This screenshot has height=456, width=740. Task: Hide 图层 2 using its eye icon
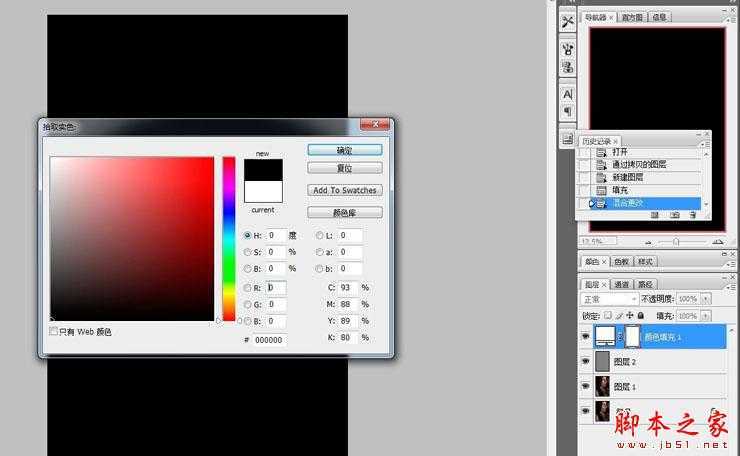click(x=586, y=362)
